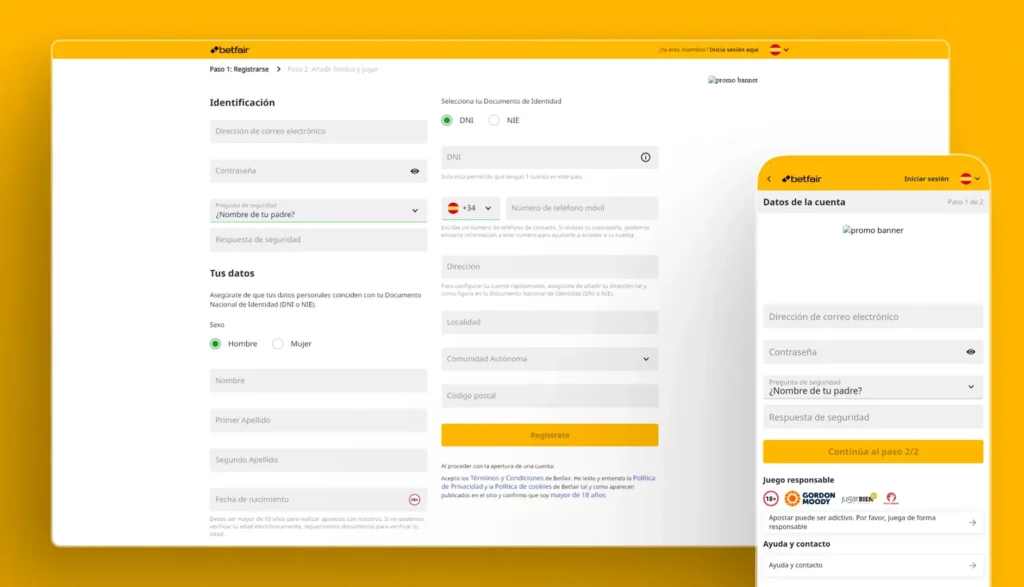Click the DNI number input field
Screen dimensions: 1024x587
tap(549, 157)
